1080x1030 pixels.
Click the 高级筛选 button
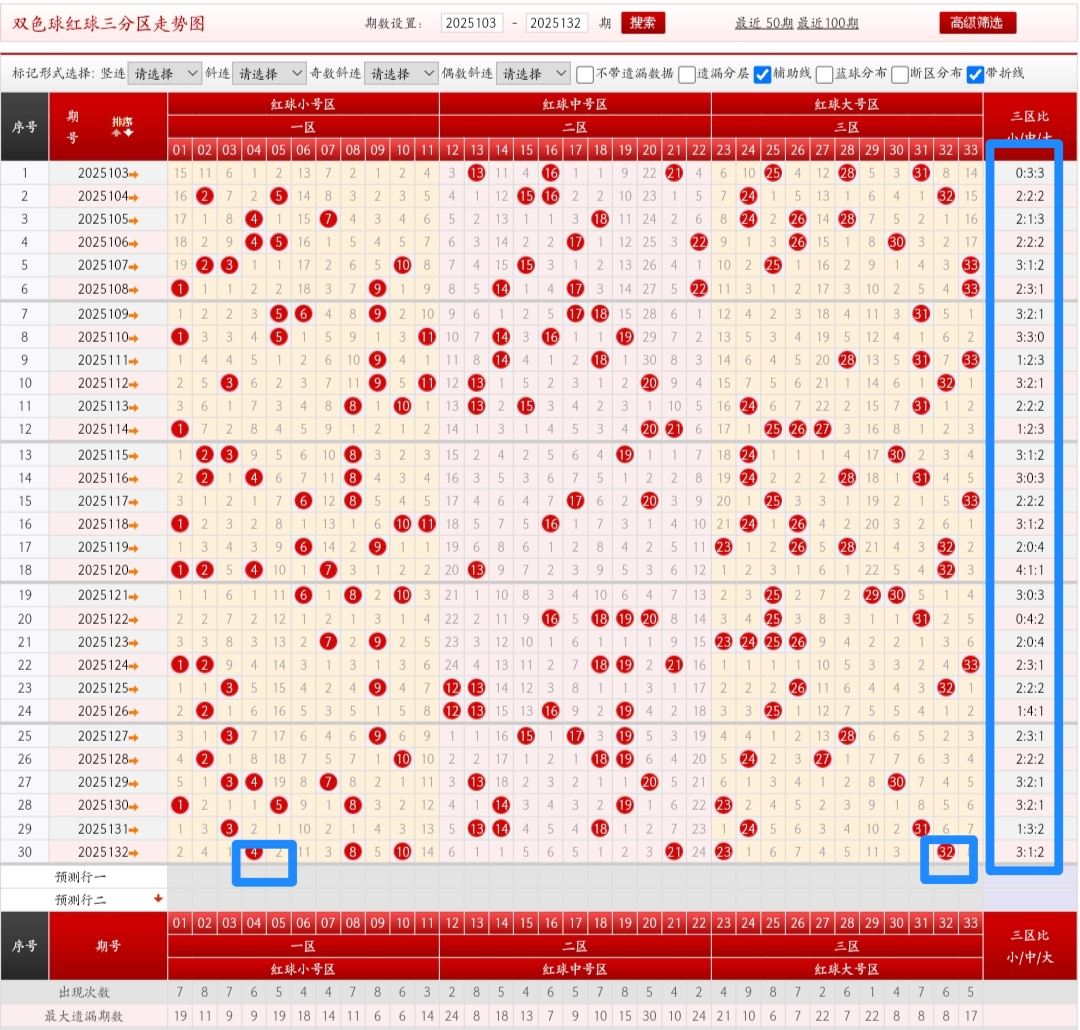coord(977,23)
